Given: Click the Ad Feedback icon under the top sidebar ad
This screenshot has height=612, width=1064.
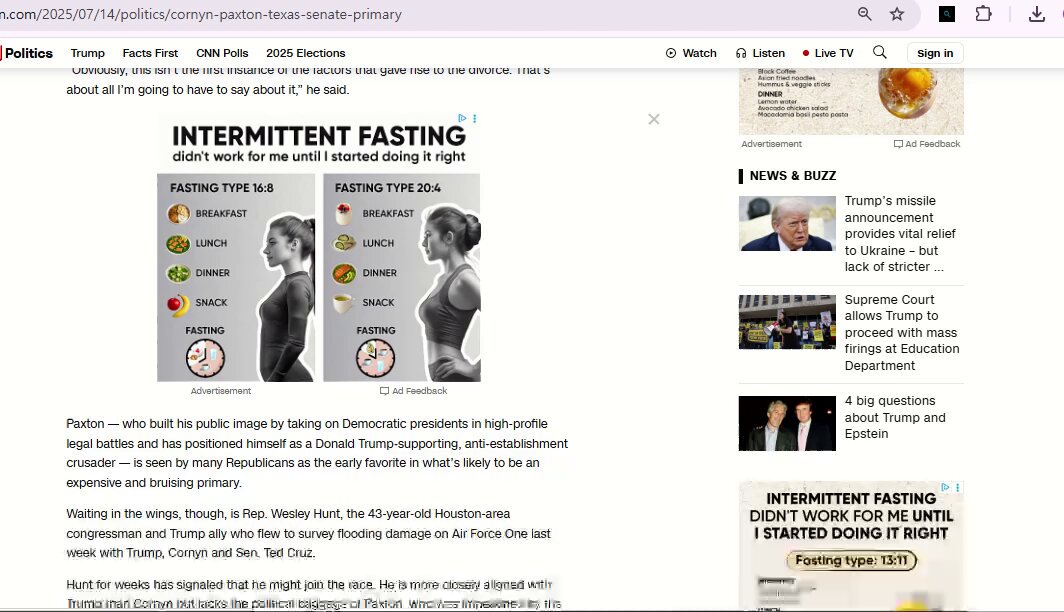Looking at the screenshot, I should pyautogui.click(x=898, y=144).
